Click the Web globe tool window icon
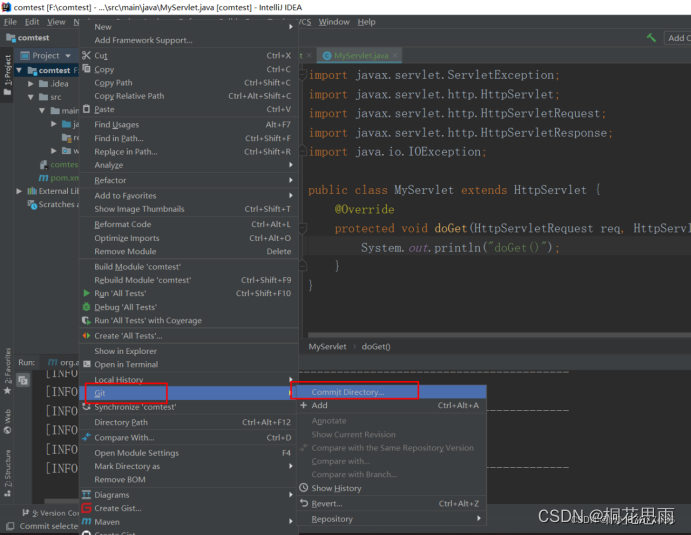The width and height of the screenshot is (691, 535). click(x=7, y=430)
